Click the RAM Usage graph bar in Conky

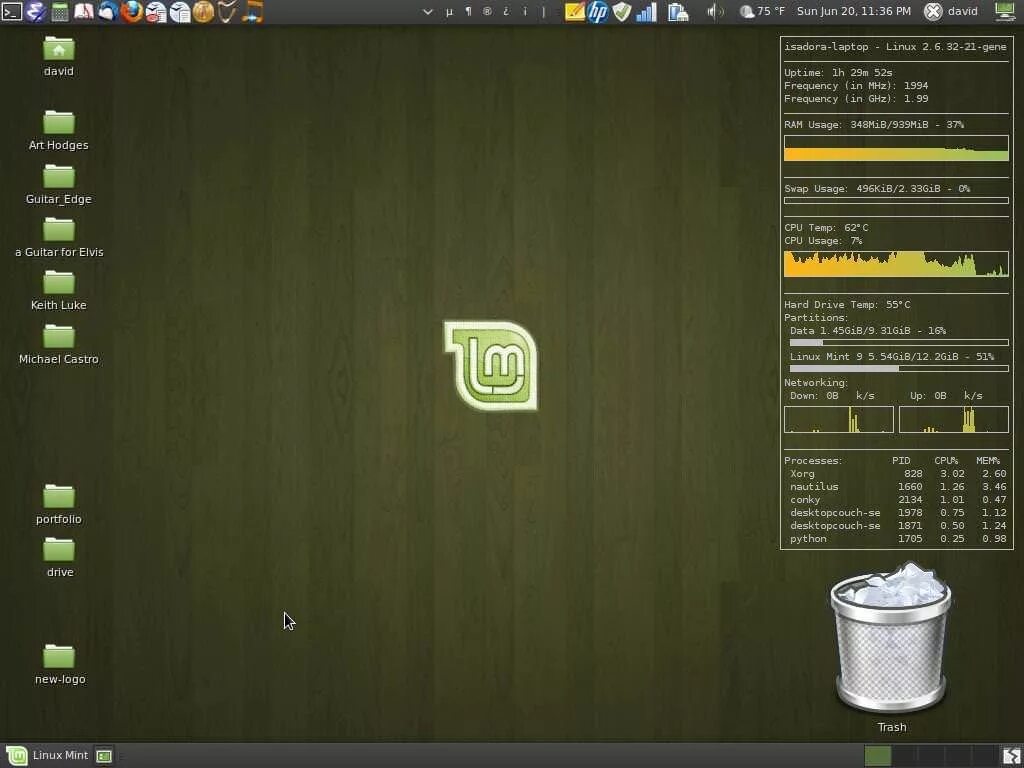pos(896,148)
